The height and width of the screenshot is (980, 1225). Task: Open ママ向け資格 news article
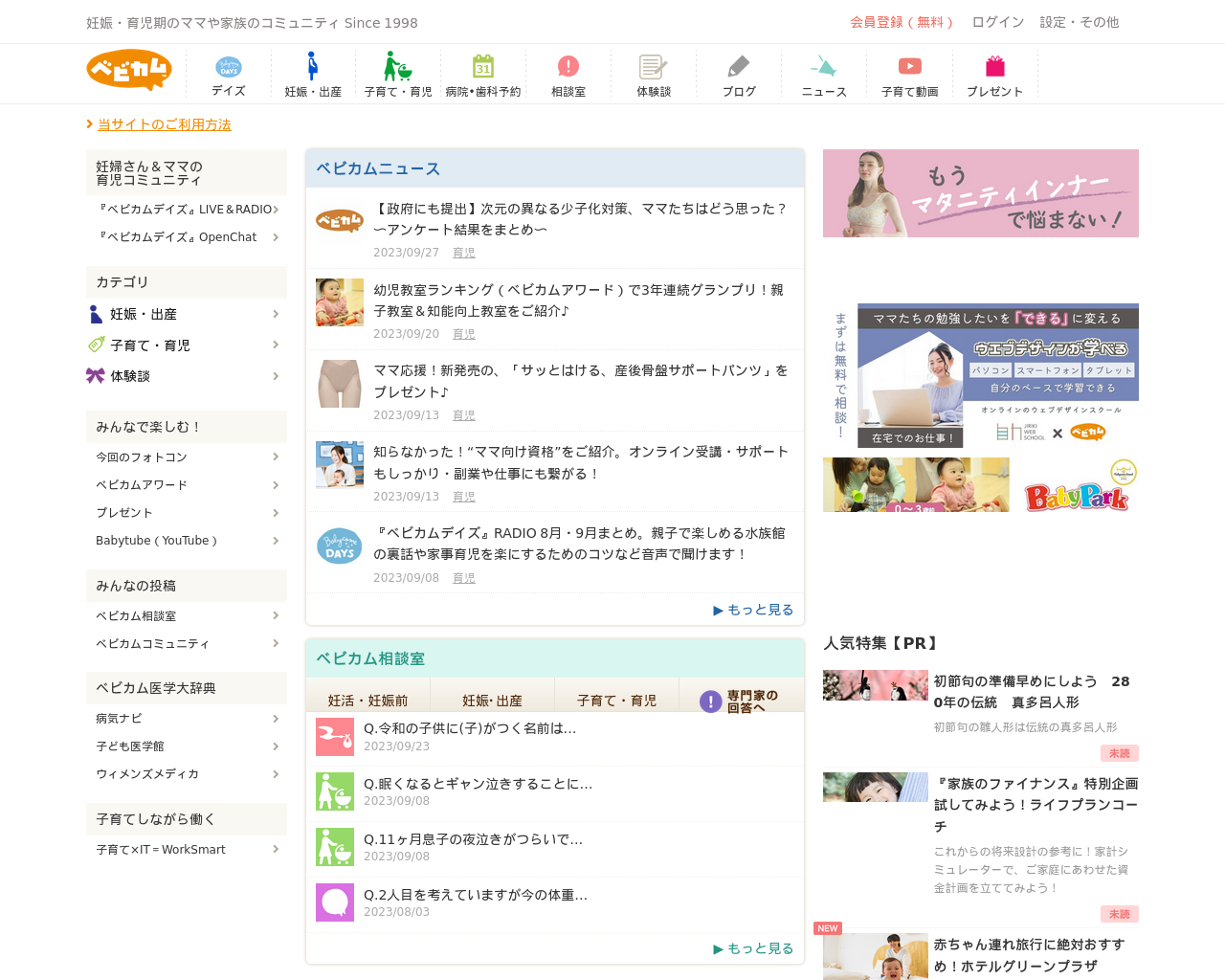coord(581,462)
